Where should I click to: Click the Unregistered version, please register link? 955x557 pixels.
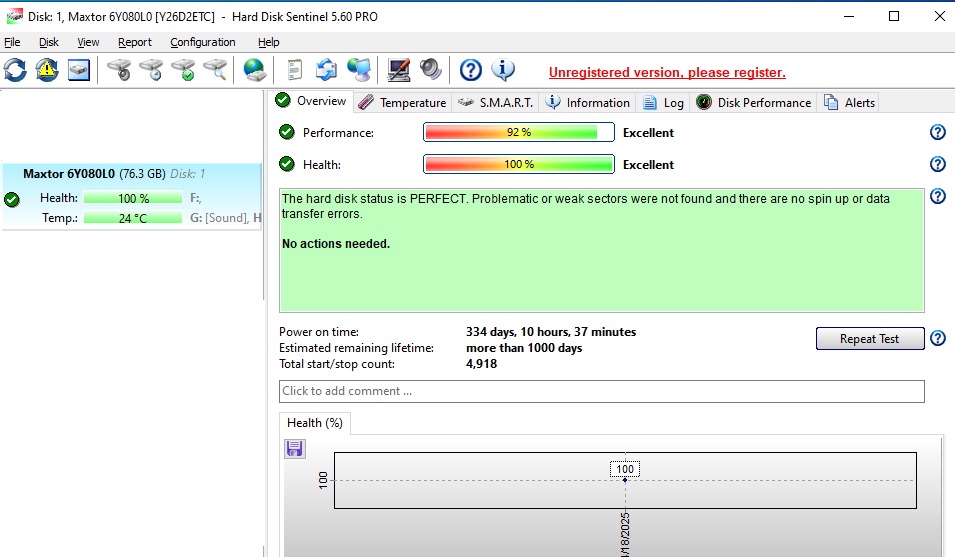click(667, 72)
